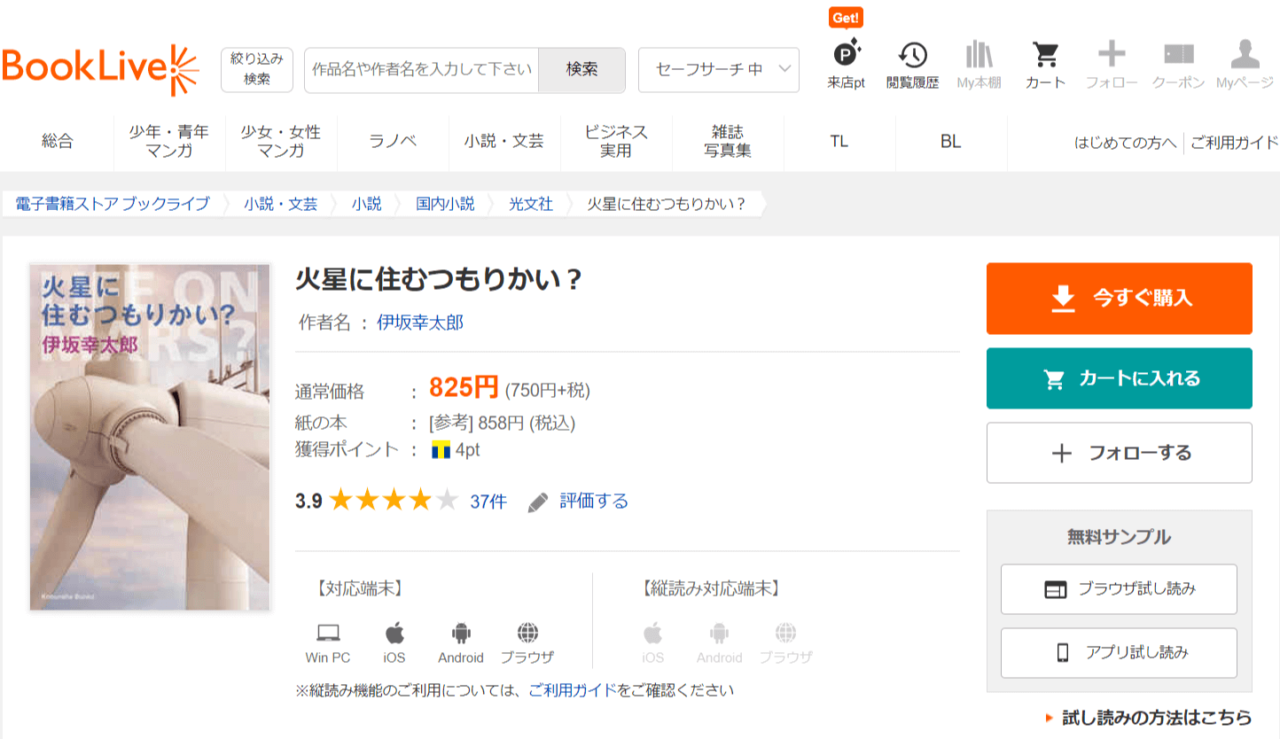The height and width of the screenshot is (739, 1280).
Task: Click the ブラウザ icon under 縦読み対応端末
Action: tap(786, 632)
